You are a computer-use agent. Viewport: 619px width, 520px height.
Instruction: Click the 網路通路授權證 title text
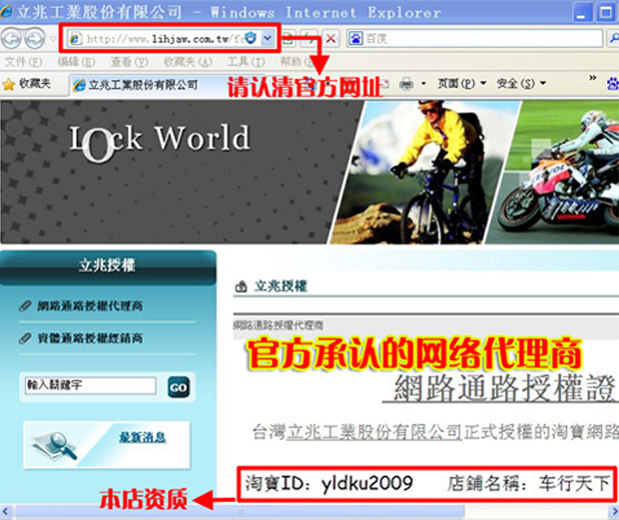coord(505,388)
